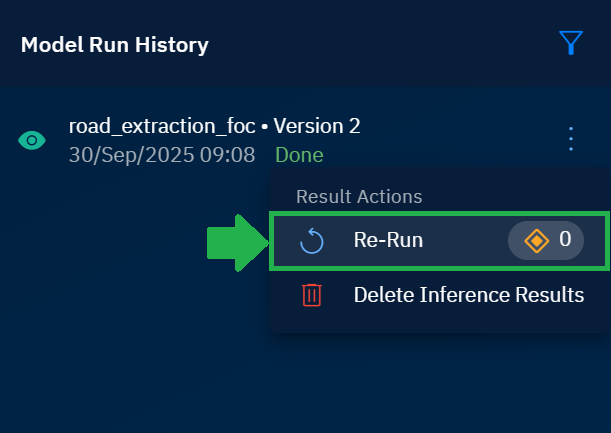The height and width of the screenshot is (433, 611).
Task: Click the red trash bin icon
Action: [x=312, y=295]
